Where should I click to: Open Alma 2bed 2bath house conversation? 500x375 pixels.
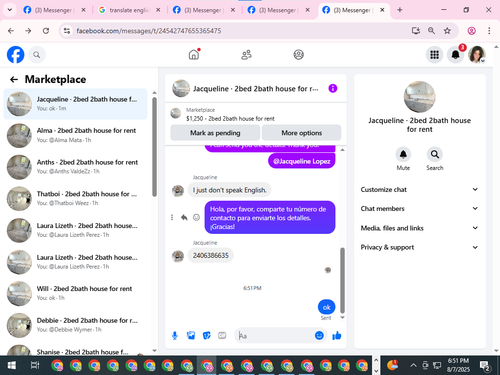coord(75,135)
